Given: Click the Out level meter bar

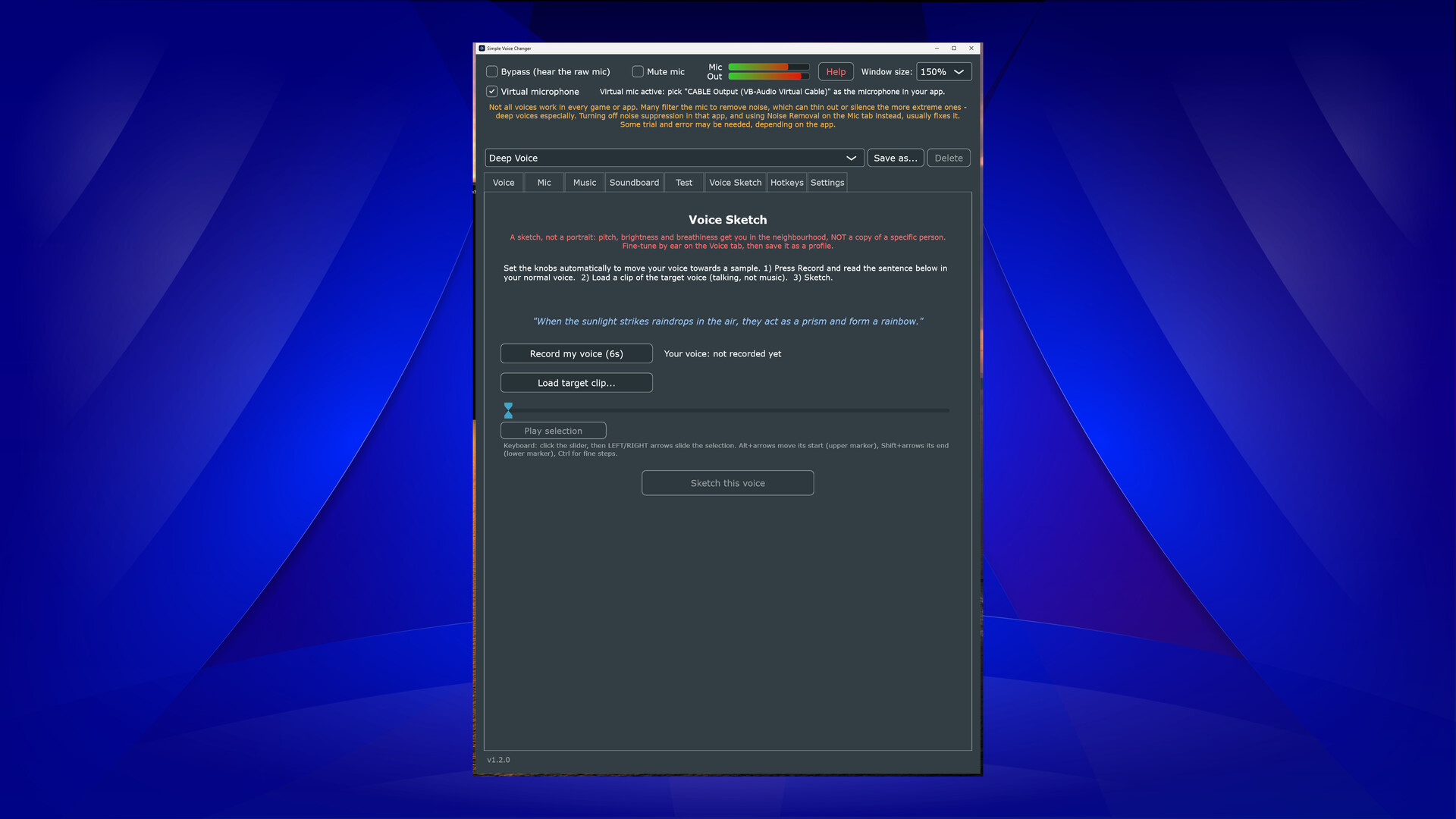Looking at the screenshot, I should click(768, 77).
